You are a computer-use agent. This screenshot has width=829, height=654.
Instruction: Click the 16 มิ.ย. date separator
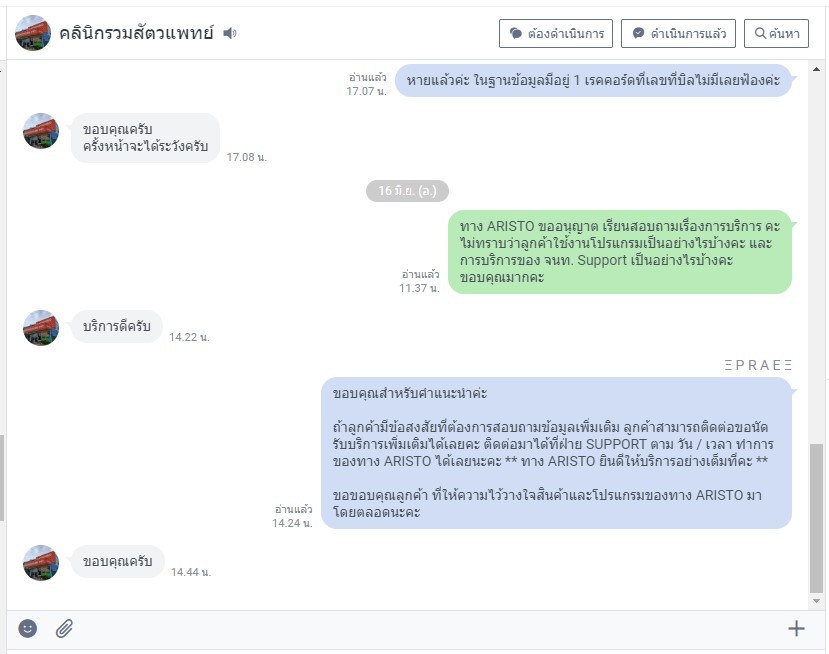click(x=407, y=191)
